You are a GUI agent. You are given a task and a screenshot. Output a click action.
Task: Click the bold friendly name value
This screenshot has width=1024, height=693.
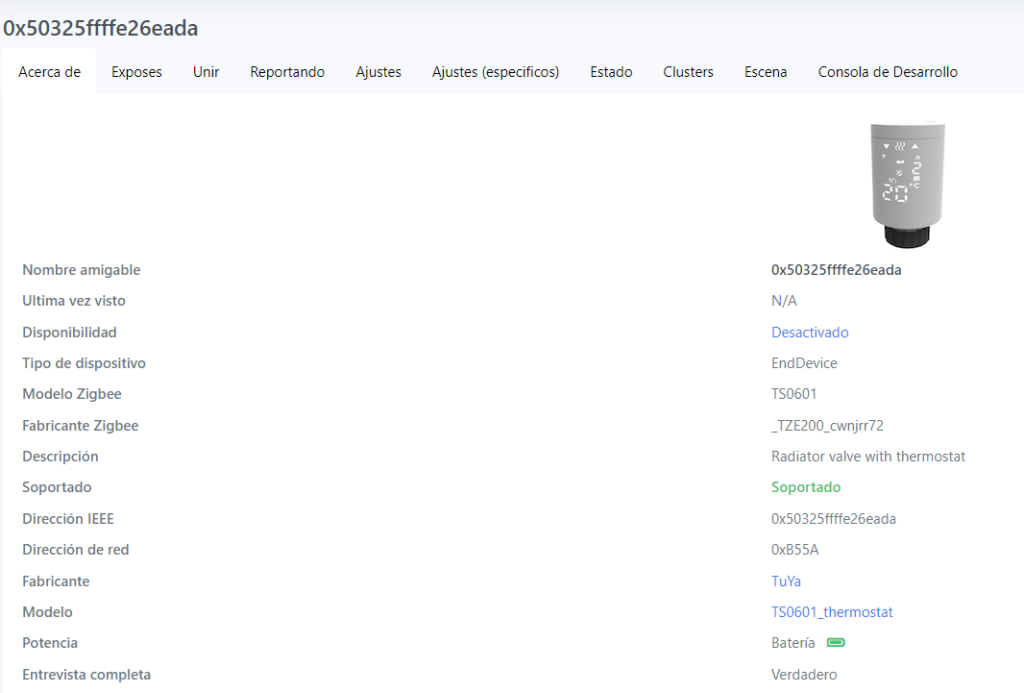pos(836,270)
